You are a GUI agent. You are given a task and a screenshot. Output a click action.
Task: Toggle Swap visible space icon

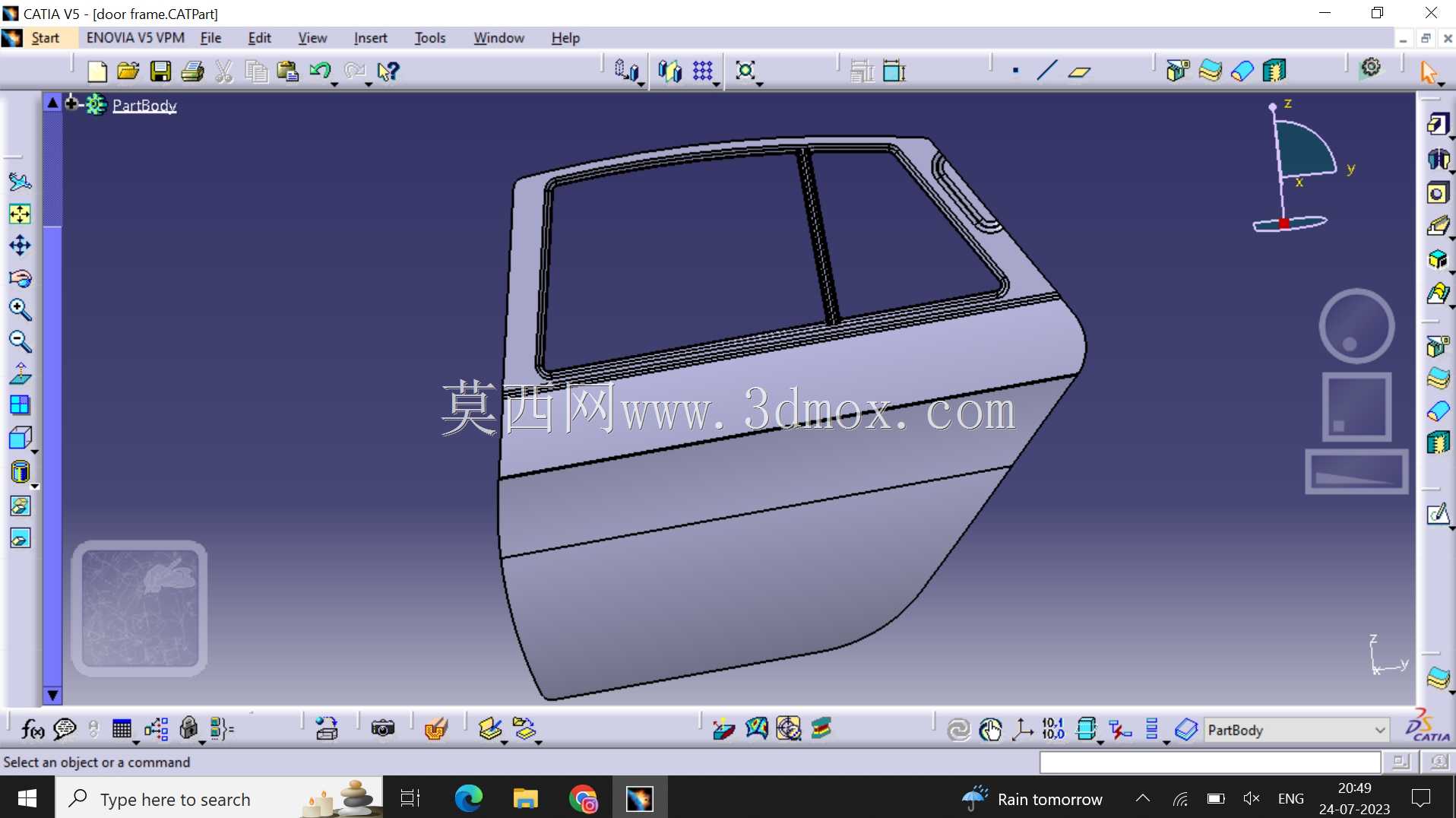pyautogui.click(x=20, y=538)
